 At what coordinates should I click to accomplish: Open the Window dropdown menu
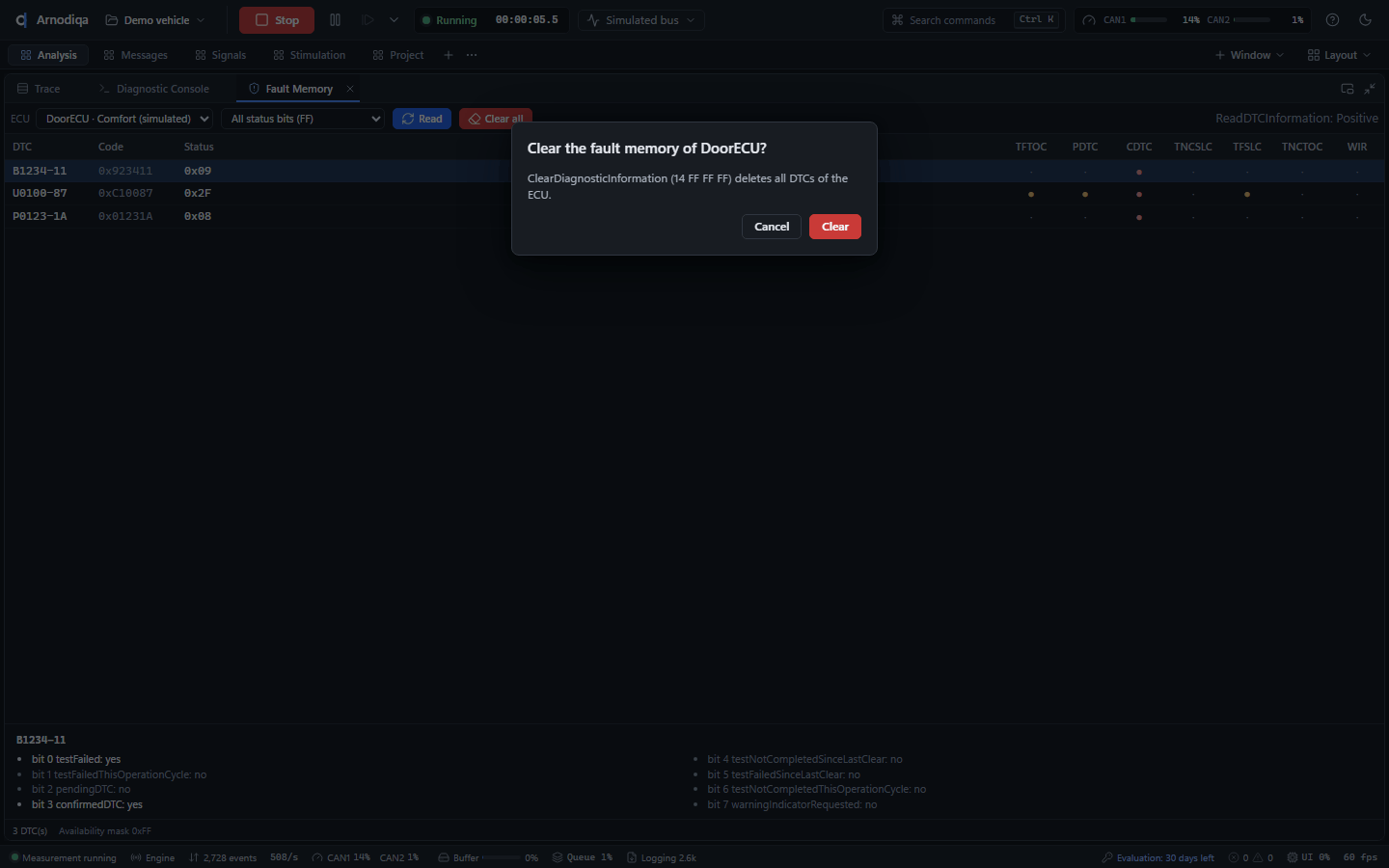click(x=1249, y=55)
